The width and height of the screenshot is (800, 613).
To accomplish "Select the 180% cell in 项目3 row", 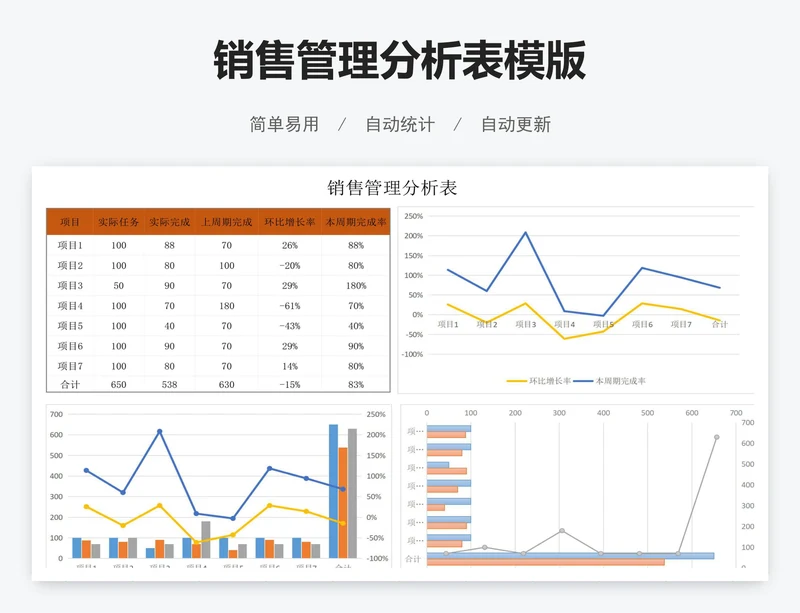I will pos(356,285).
